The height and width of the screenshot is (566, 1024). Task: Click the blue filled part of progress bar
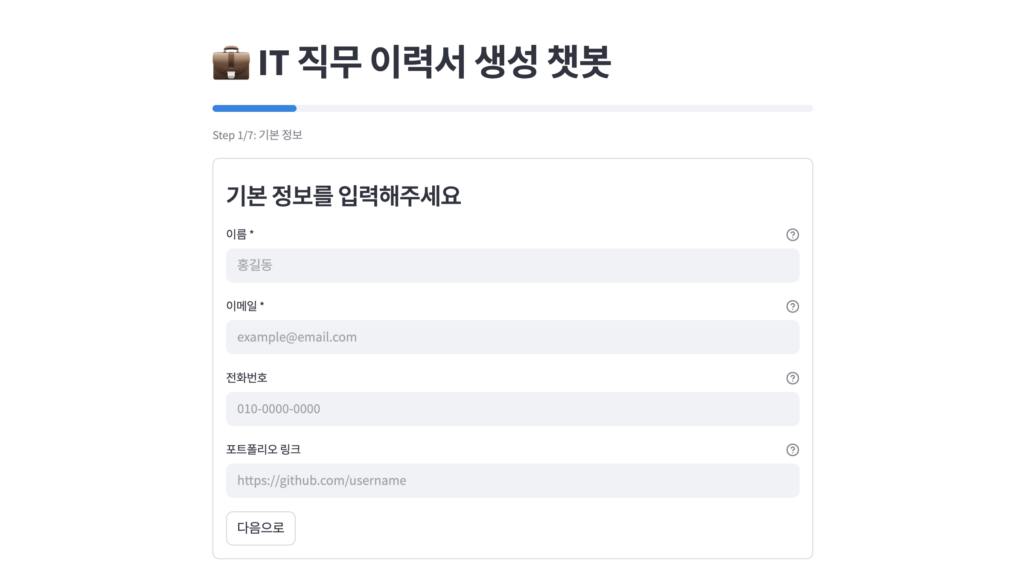[x=254, y=108]
